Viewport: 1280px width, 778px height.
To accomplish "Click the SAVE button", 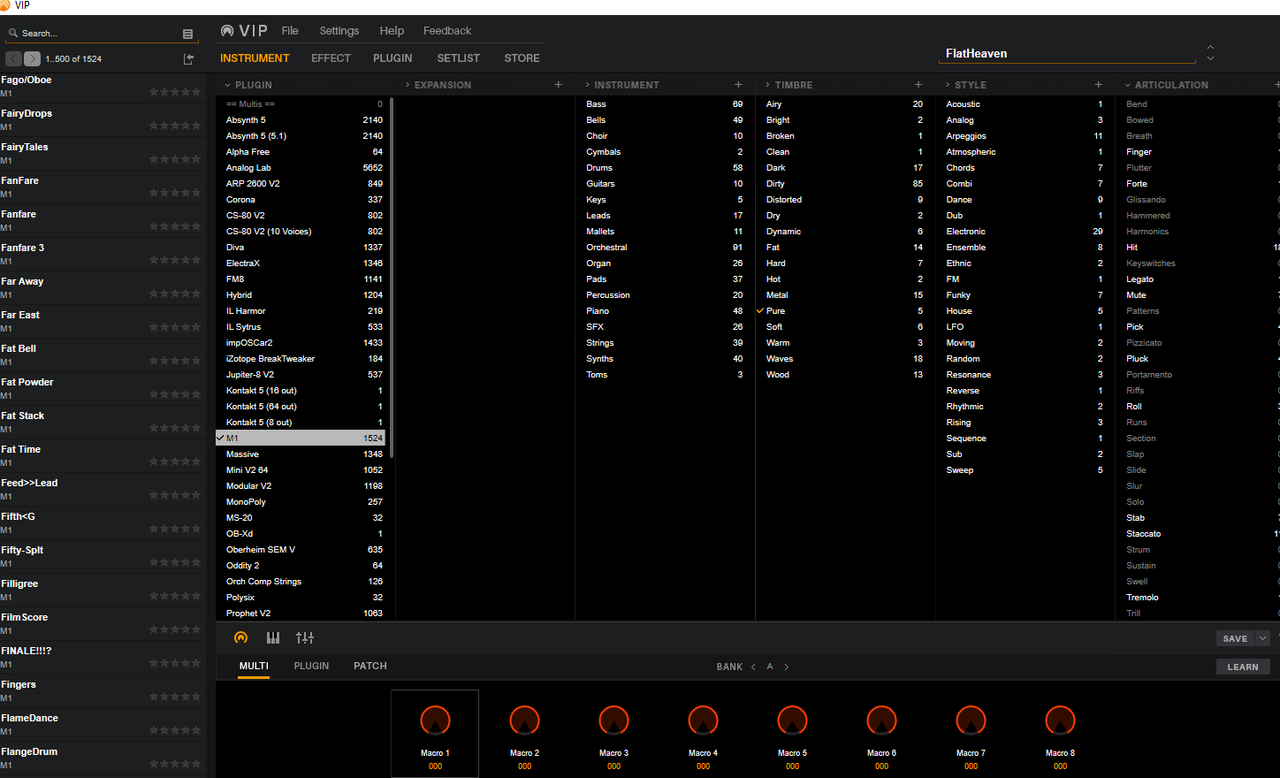I will [1235, 639].
